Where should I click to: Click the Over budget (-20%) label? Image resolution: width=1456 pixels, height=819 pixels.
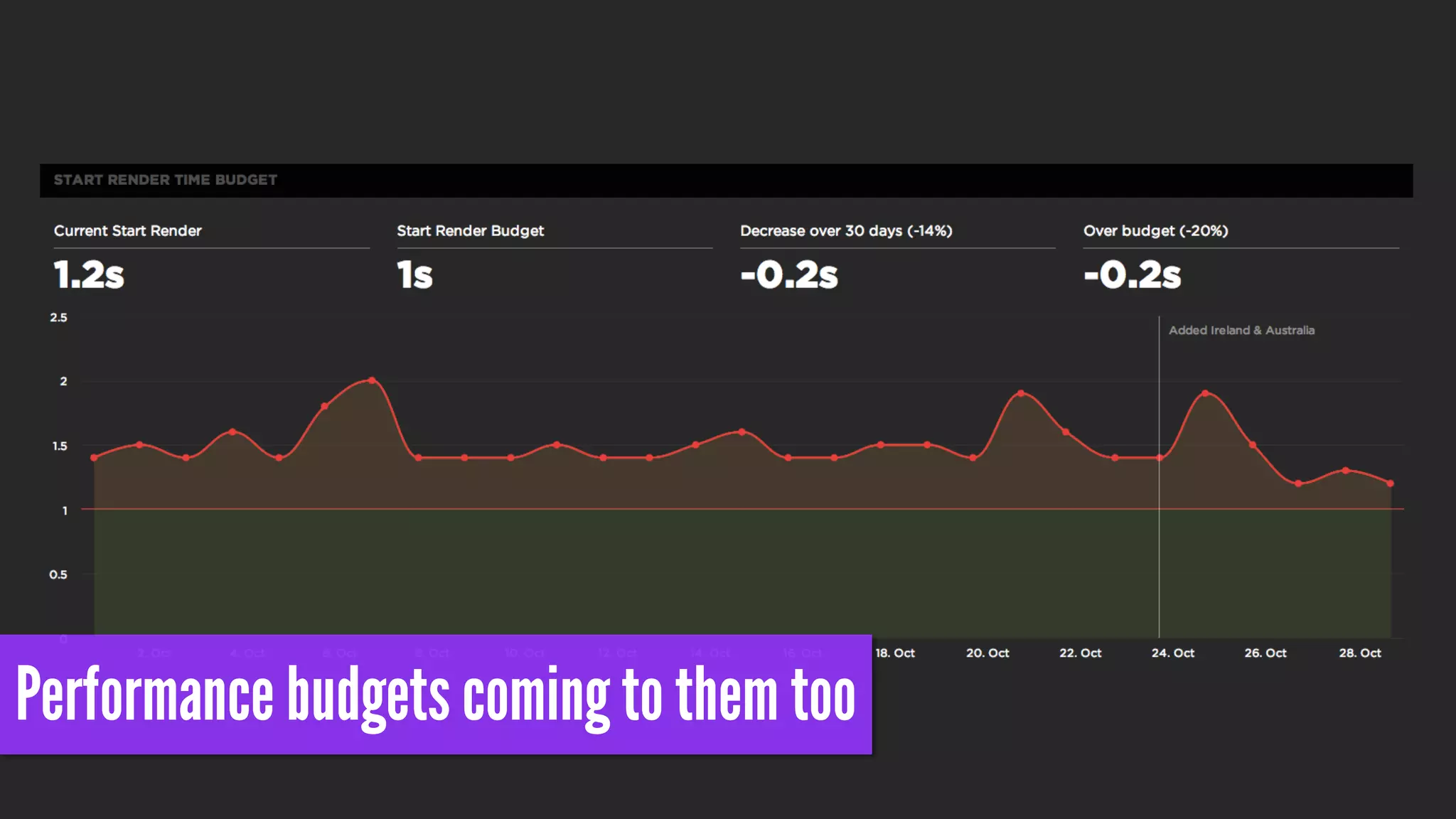click(1155, 231)
